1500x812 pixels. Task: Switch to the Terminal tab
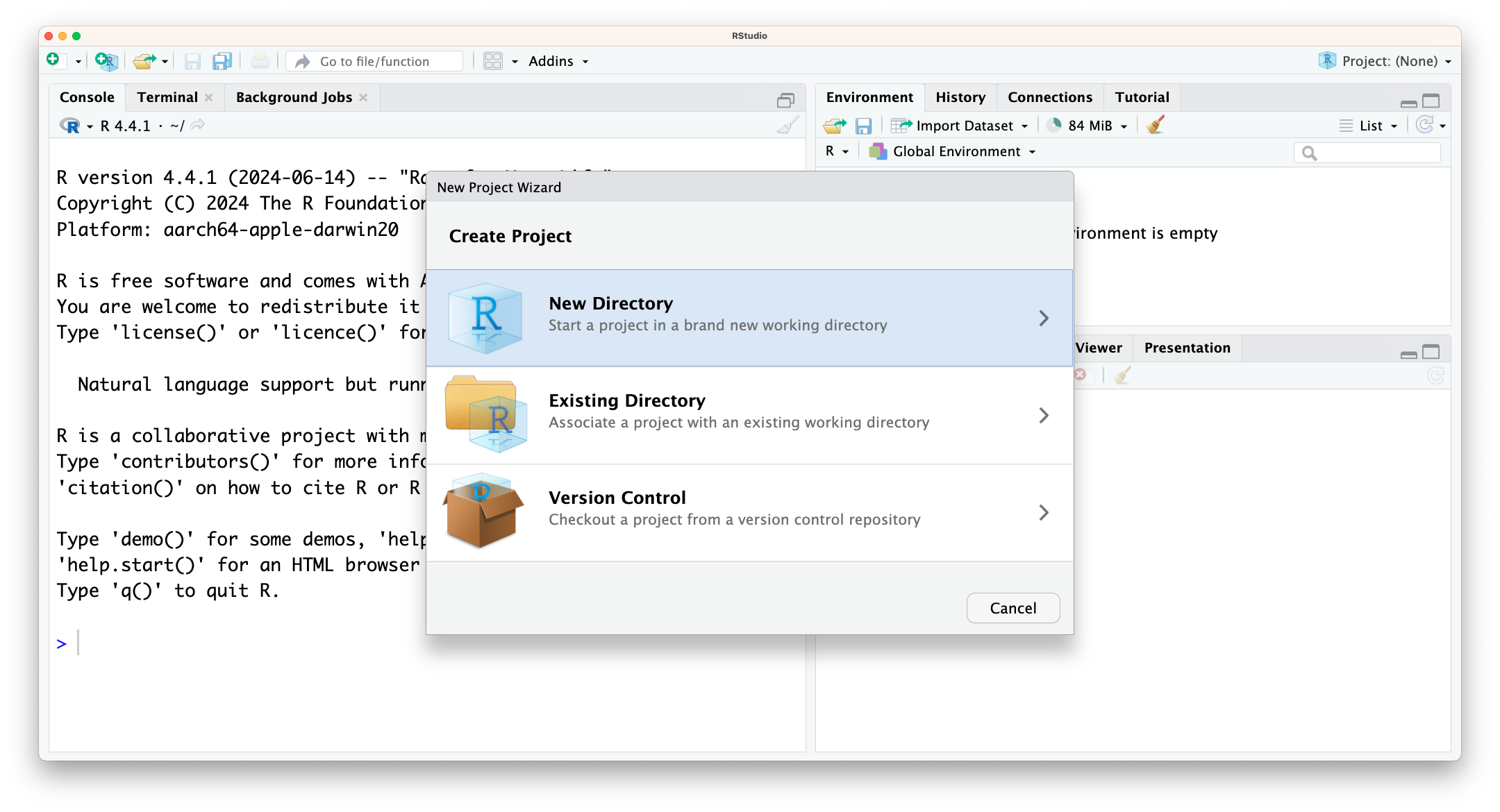167,97
